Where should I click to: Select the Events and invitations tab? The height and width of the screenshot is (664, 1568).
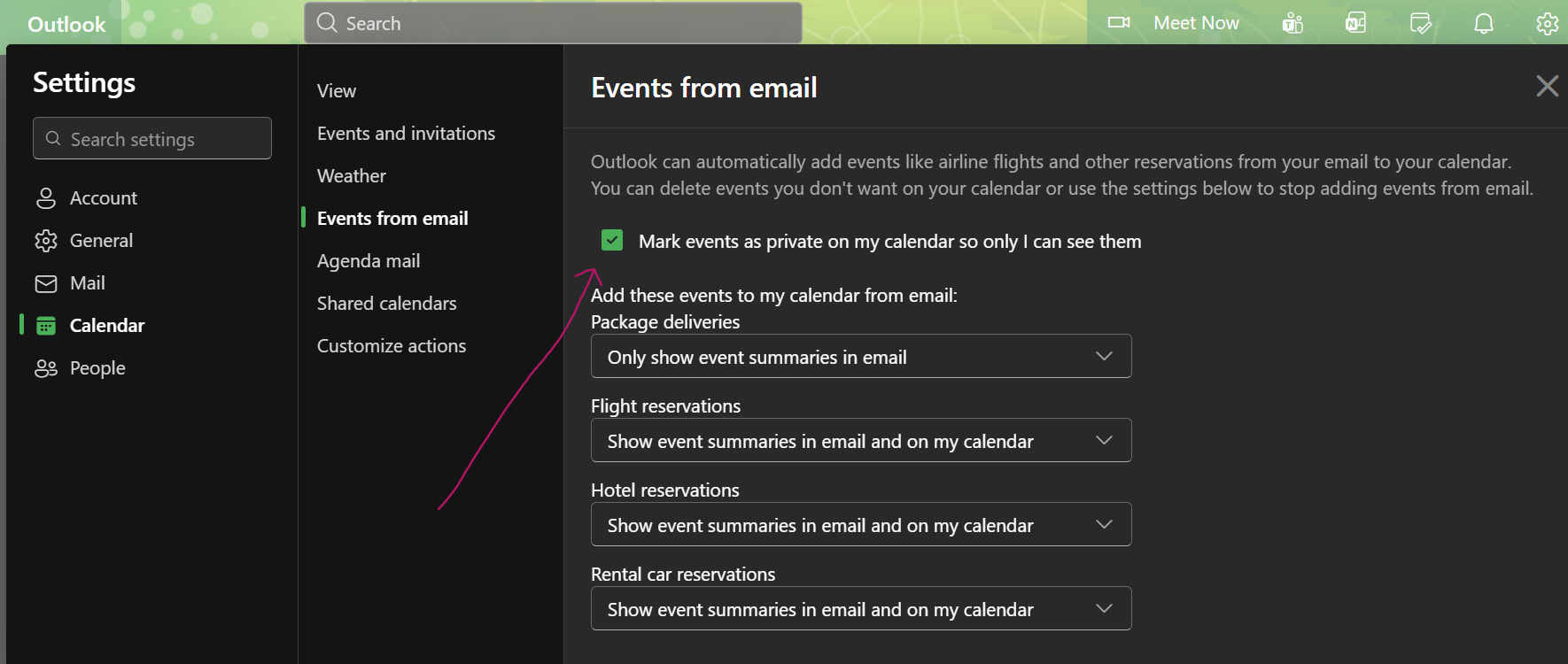pyautogui.click(x=406, y=134)
